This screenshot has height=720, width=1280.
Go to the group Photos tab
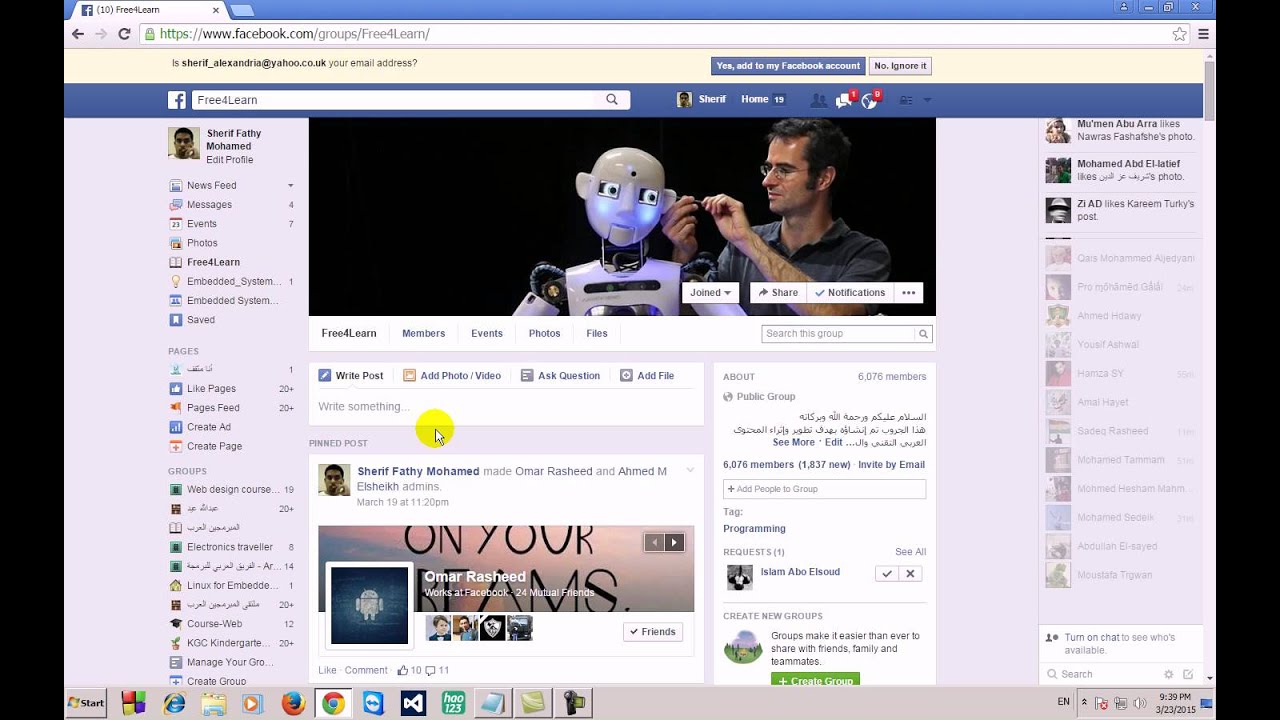[x=544, y=334]
